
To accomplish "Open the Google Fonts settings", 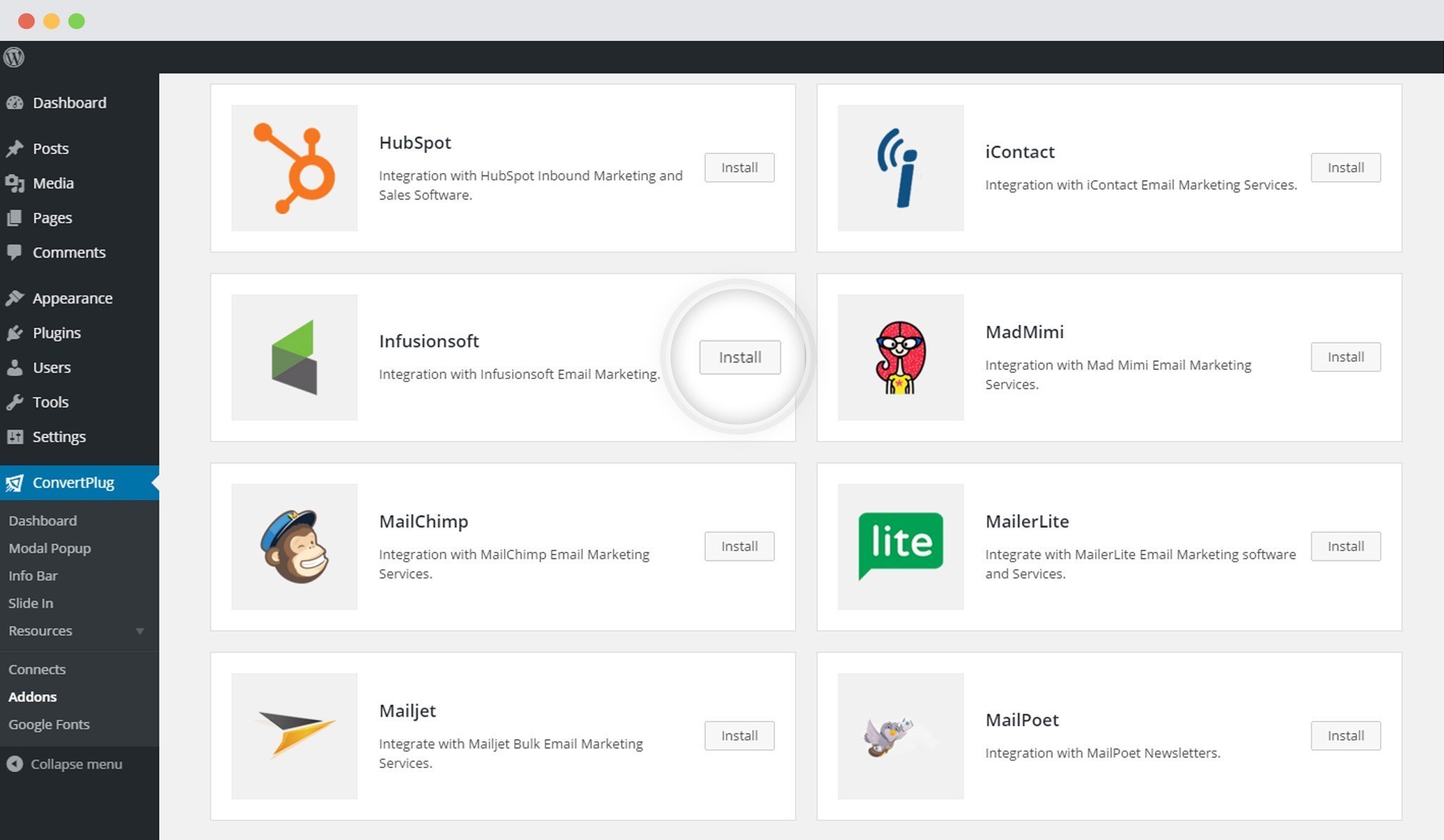I will 49,724.
